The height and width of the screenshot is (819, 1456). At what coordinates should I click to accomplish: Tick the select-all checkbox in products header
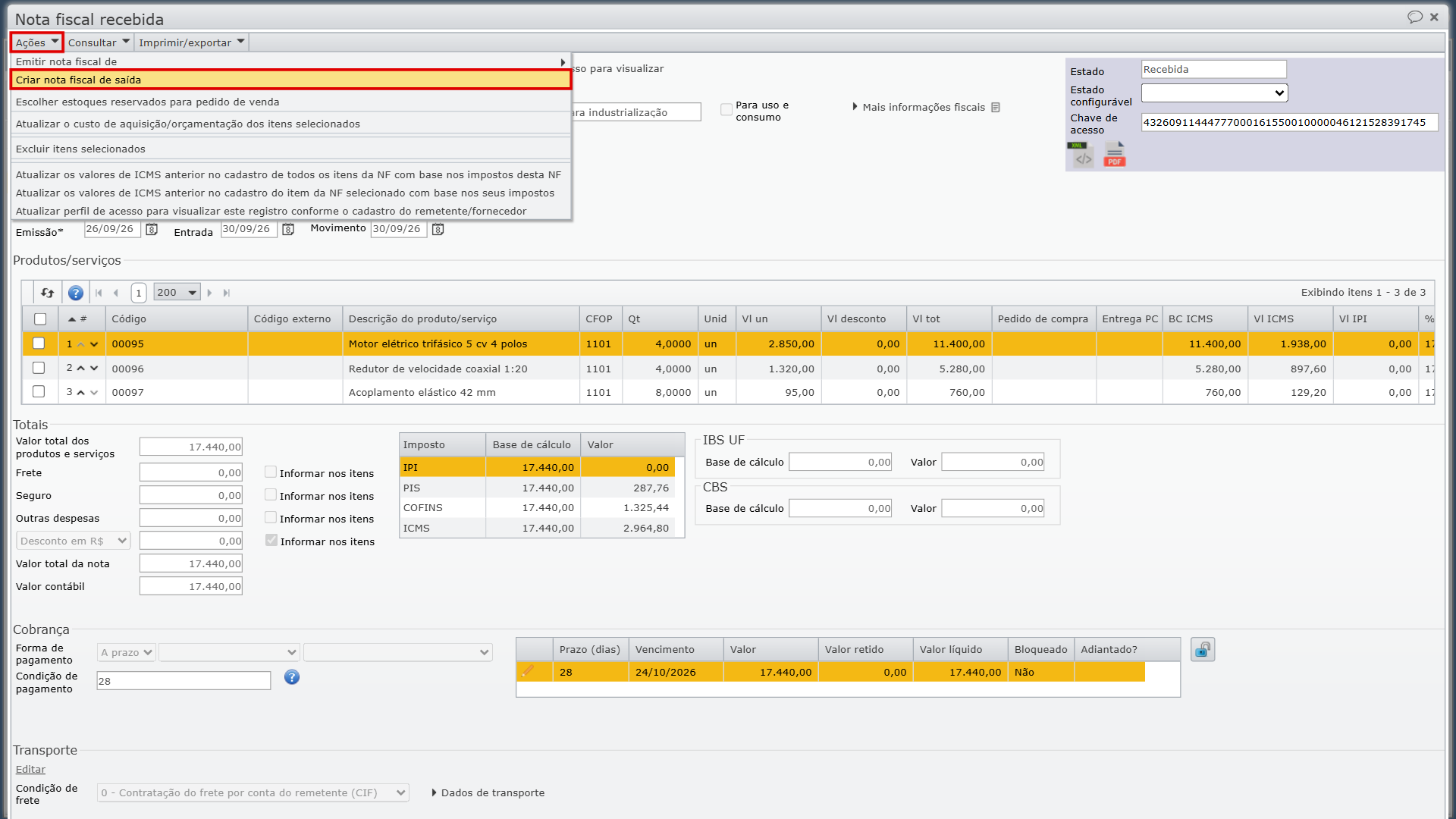(40, 319)
